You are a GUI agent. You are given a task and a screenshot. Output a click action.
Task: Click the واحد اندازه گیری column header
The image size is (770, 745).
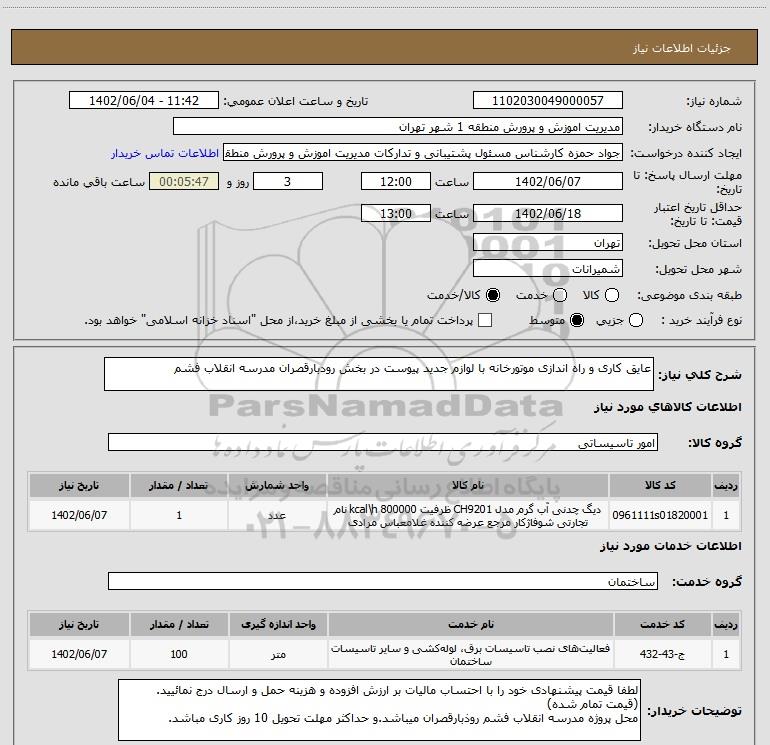[278, 624]
